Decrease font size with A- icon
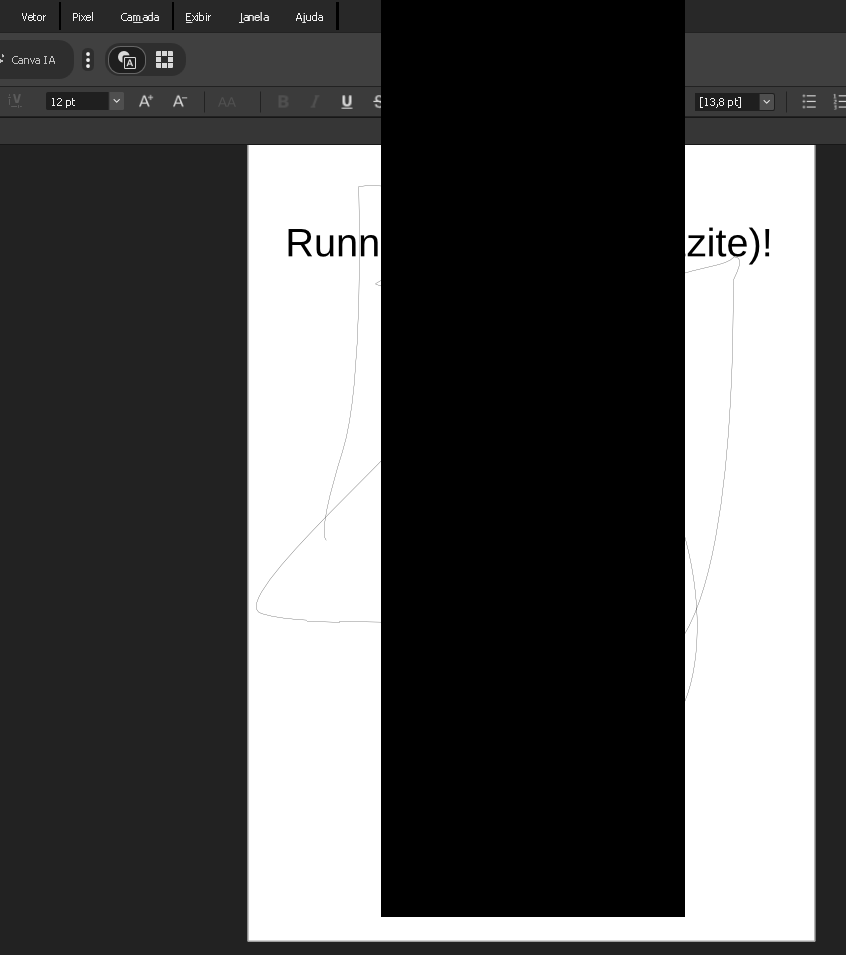846x955 pixels. (x=179, y=101)
